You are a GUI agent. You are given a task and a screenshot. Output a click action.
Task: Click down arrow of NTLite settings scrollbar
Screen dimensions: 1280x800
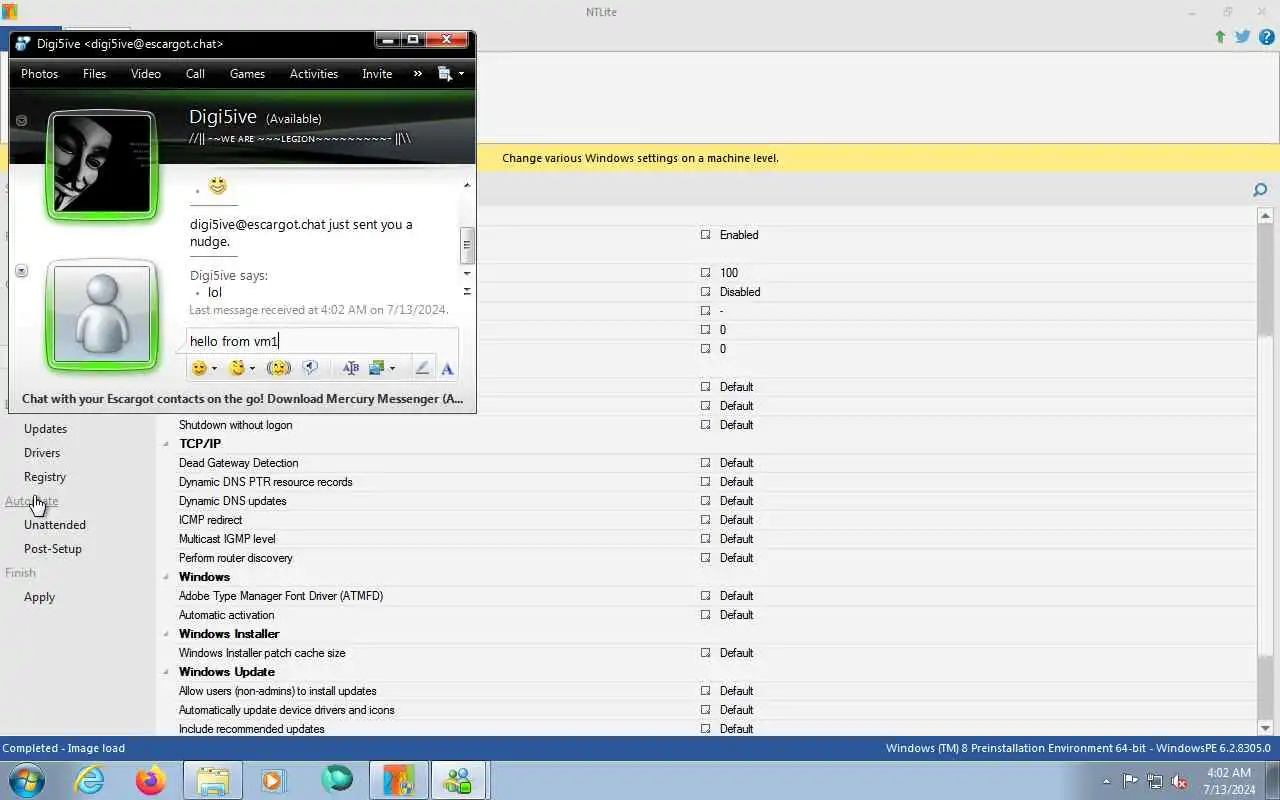coord(1265,728)
